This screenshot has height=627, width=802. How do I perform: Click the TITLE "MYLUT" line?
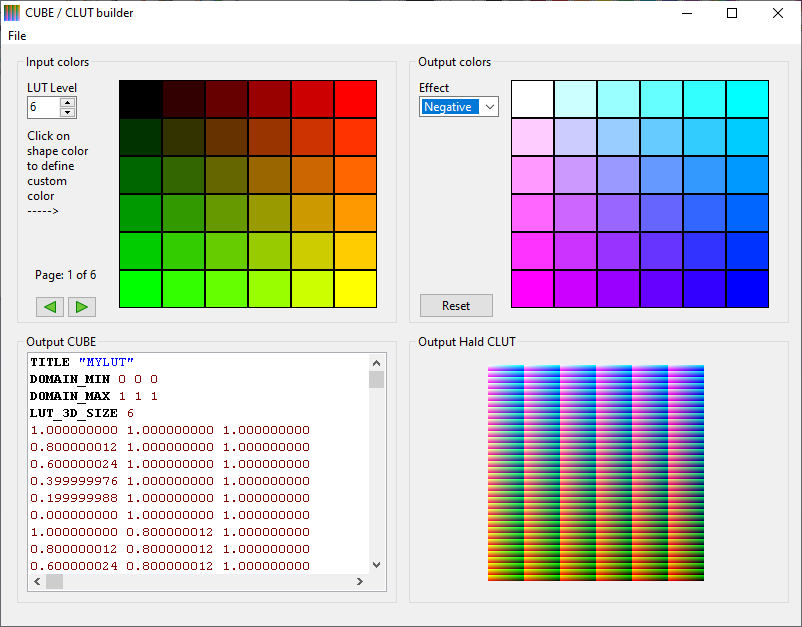click(82, 362)
